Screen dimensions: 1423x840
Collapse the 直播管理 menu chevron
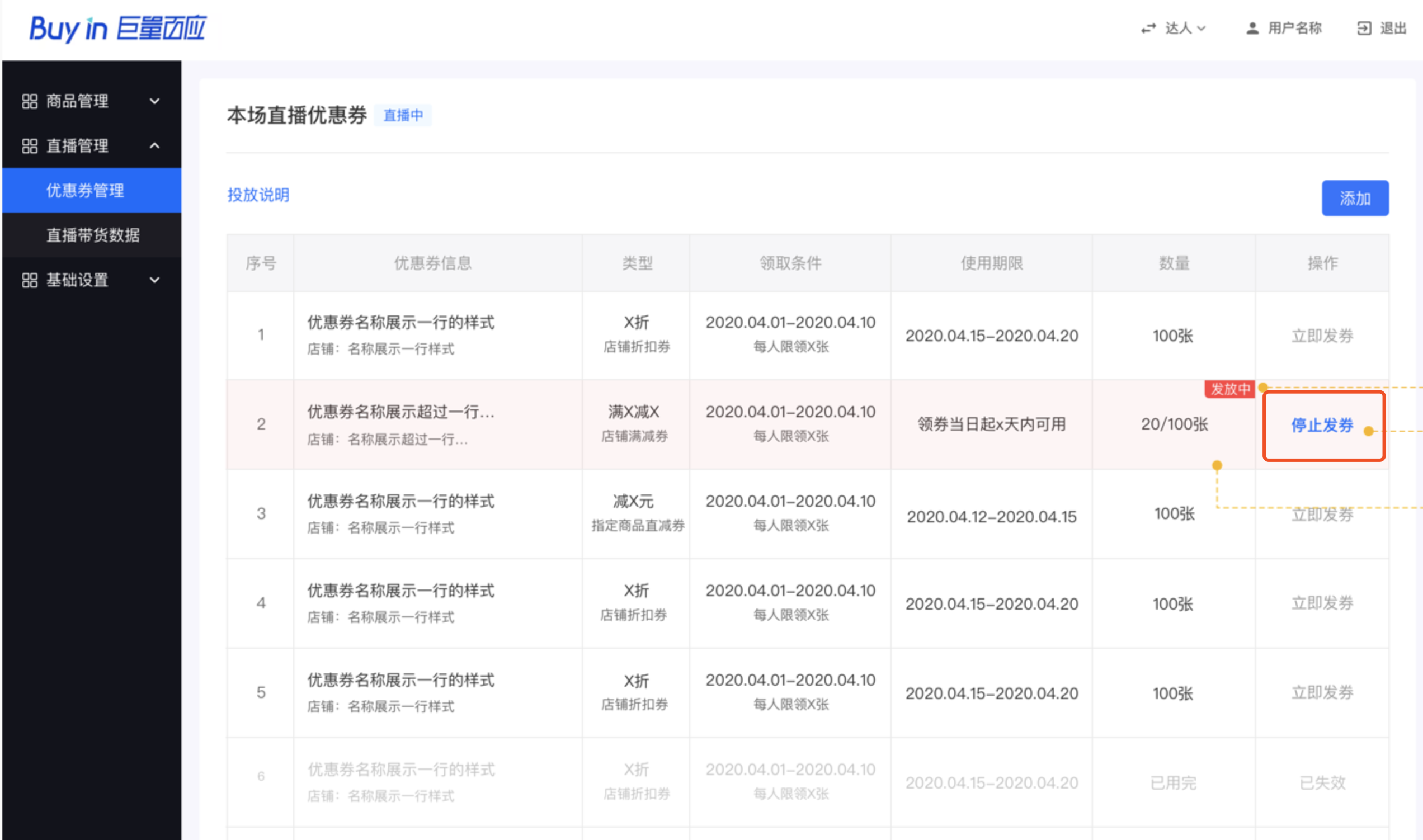(x=154, y=146)
